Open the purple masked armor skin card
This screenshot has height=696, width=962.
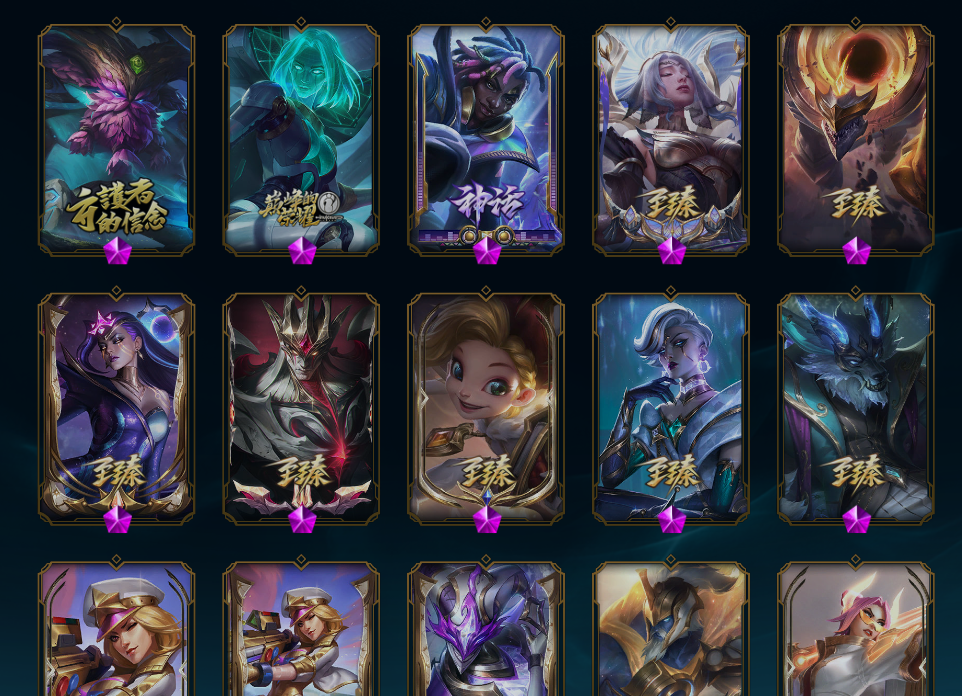coord(486,628)
